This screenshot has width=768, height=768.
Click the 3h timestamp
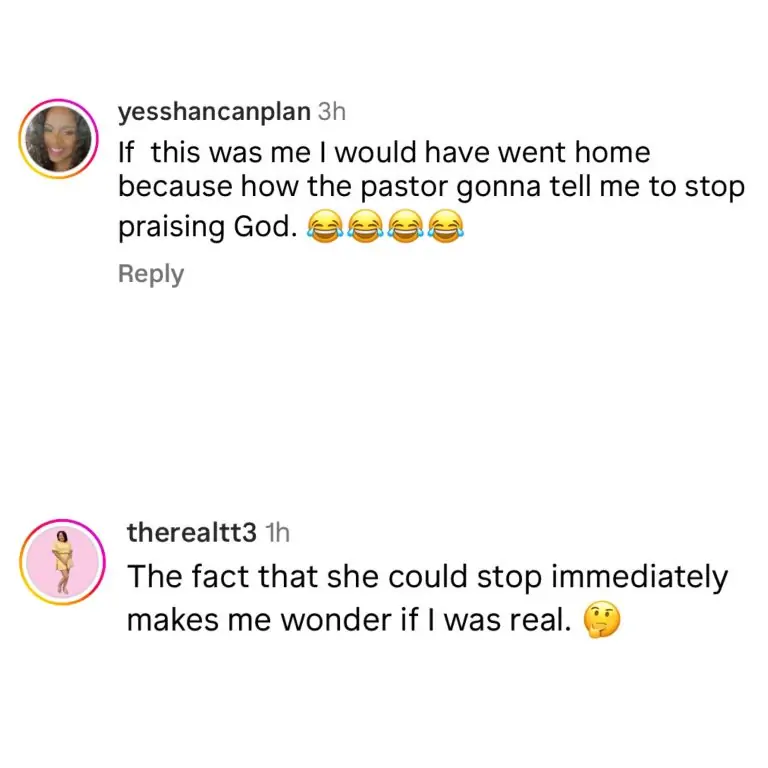tap(332, 113)
